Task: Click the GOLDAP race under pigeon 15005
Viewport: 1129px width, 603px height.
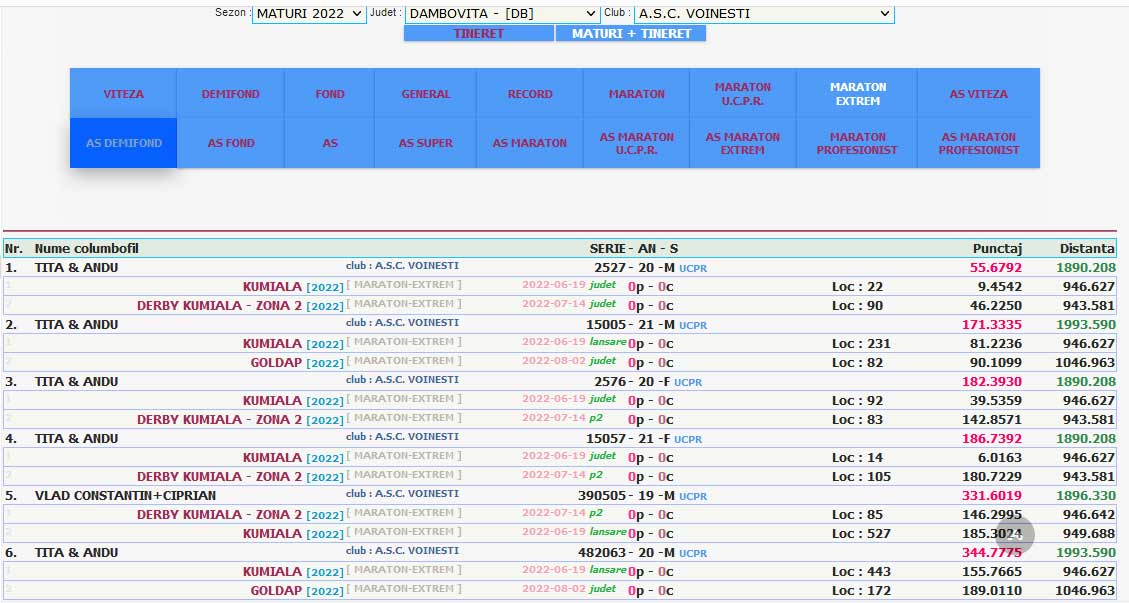Action: (276, 362)
